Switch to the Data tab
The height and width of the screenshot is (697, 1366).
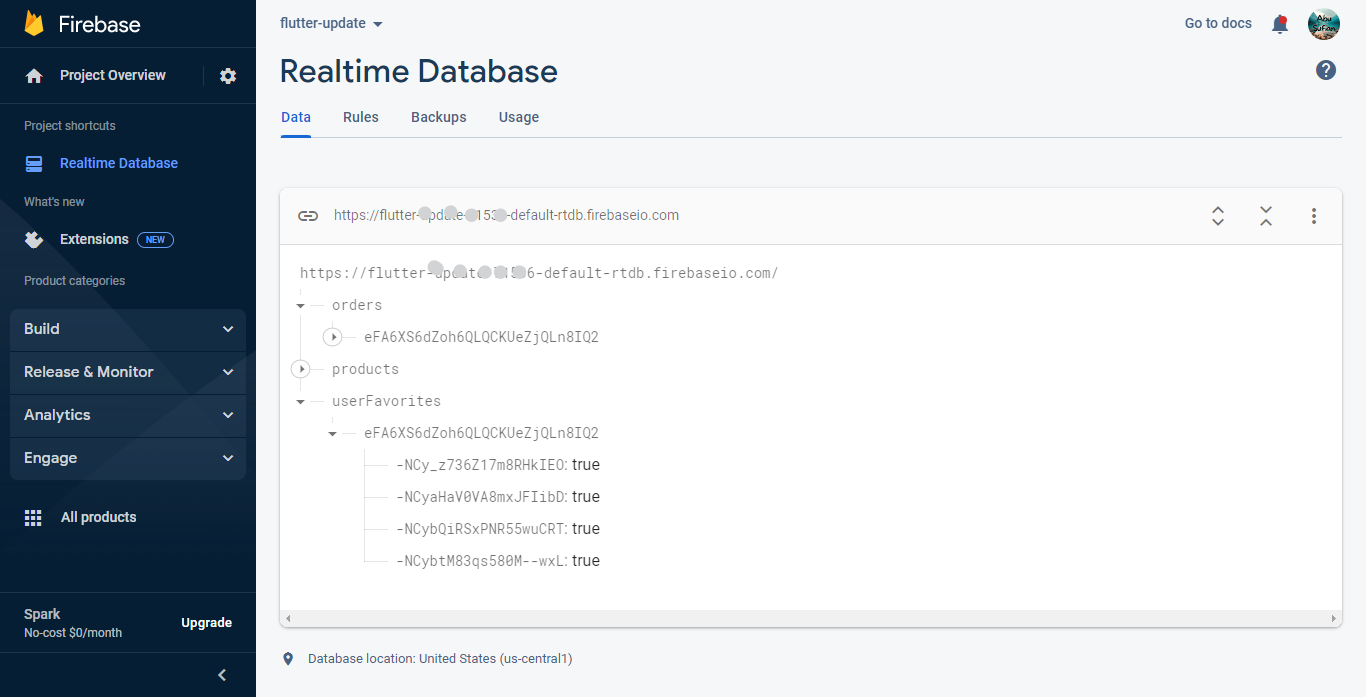(296, 117)
